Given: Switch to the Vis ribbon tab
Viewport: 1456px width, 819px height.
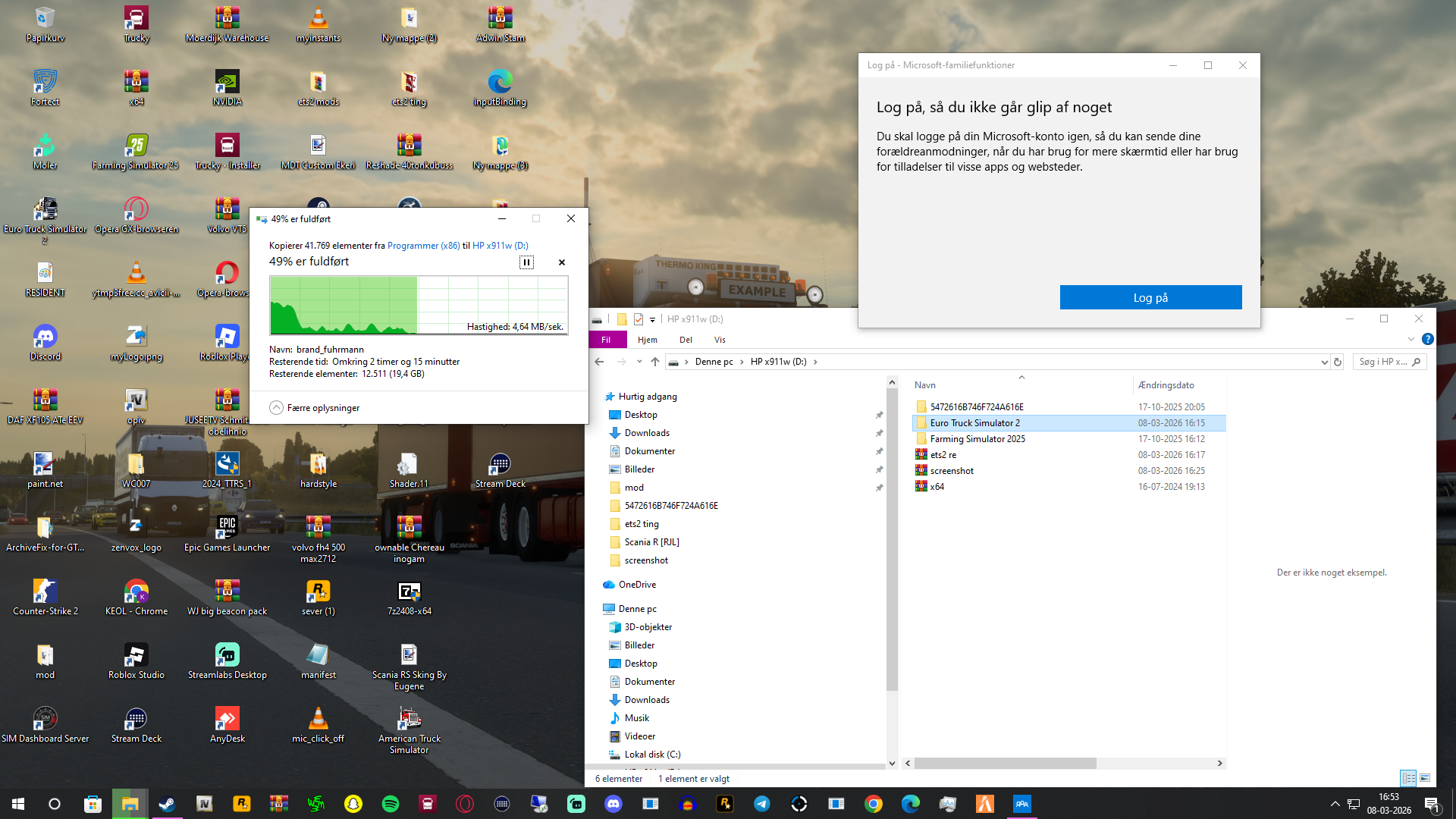Looking at the screenshot, I should click(720, 340).
